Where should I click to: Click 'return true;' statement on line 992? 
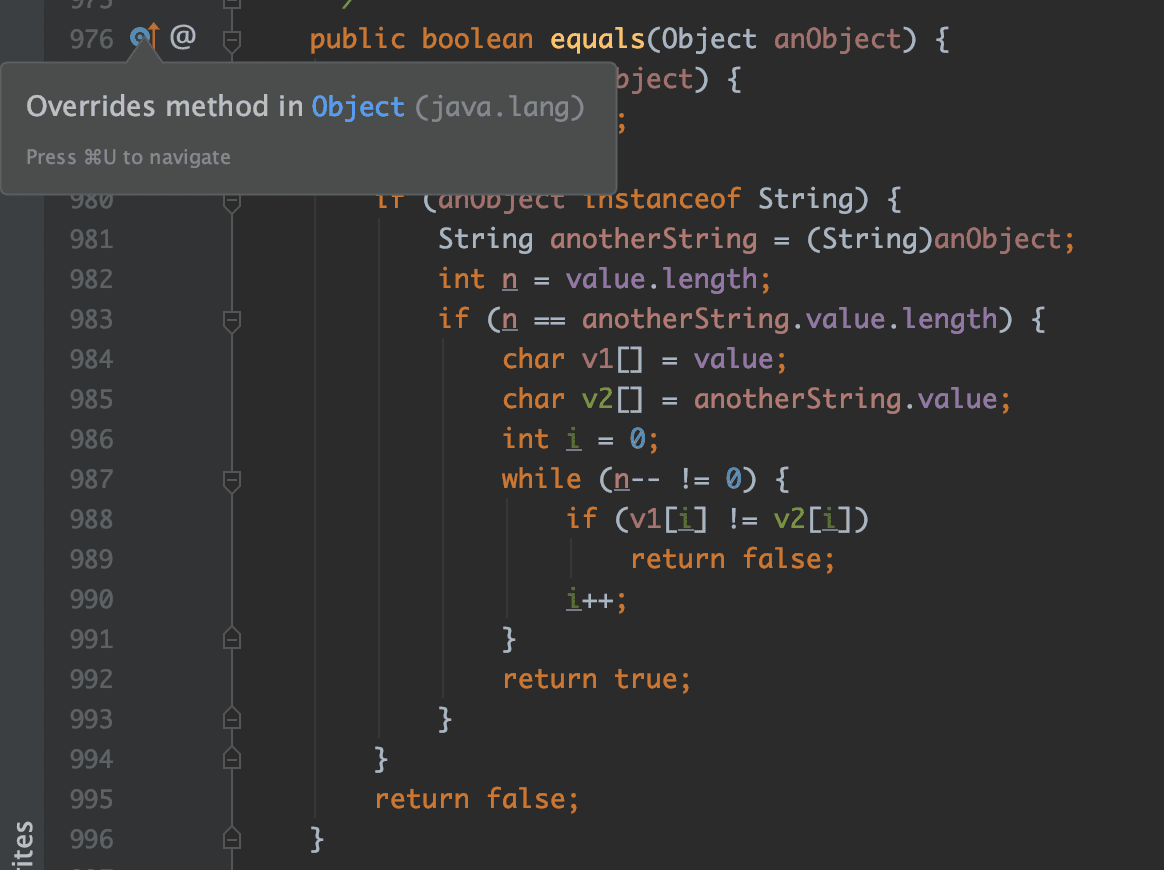coord(597,679)
